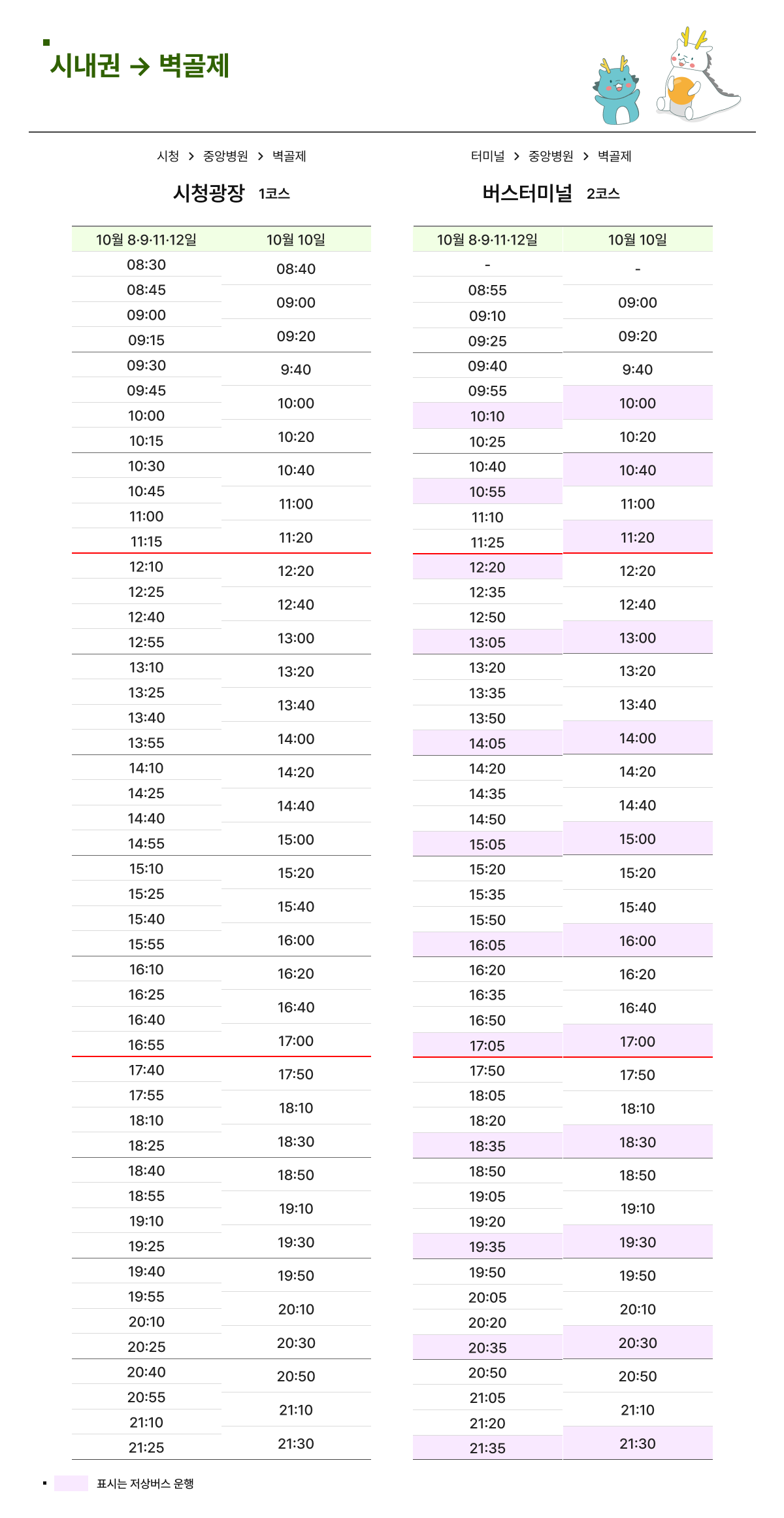
Task: Select the 버스터미널 2코스 heading
Action: point(550,193)
